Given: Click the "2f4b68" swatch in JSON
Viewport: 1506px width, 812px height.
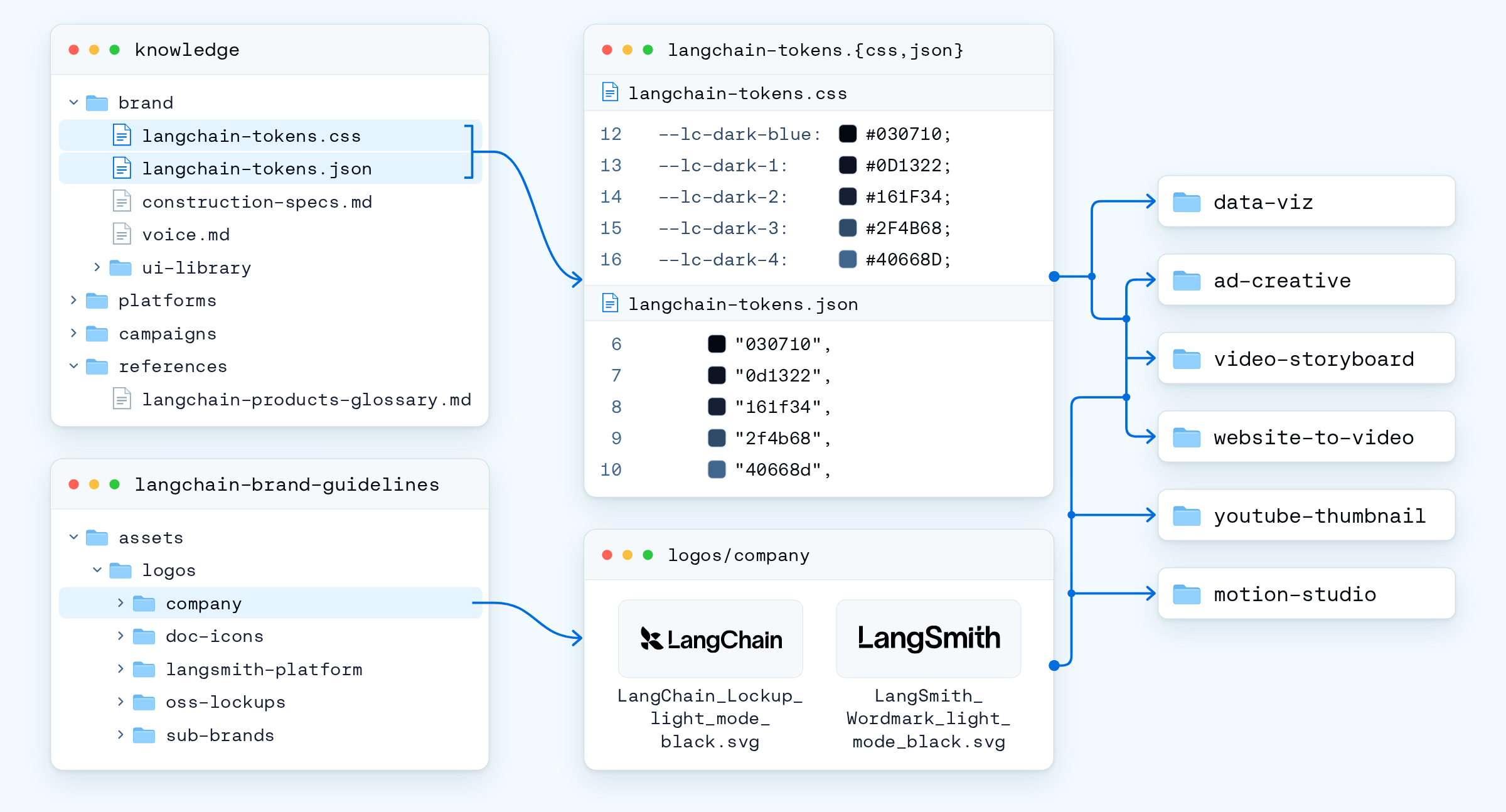Looking at the screenshot, I should (x=717, y=438).
